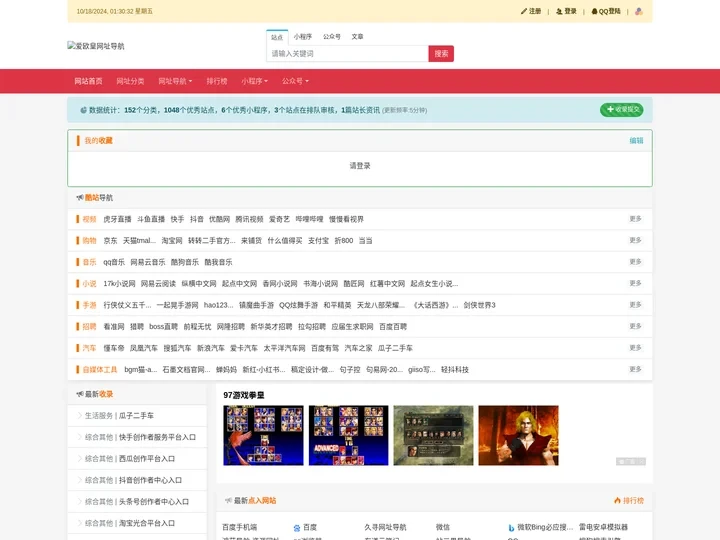This screenshot has width=720, height=540.
Task: Click 更多 in the 视频 row
Action: 636,219
